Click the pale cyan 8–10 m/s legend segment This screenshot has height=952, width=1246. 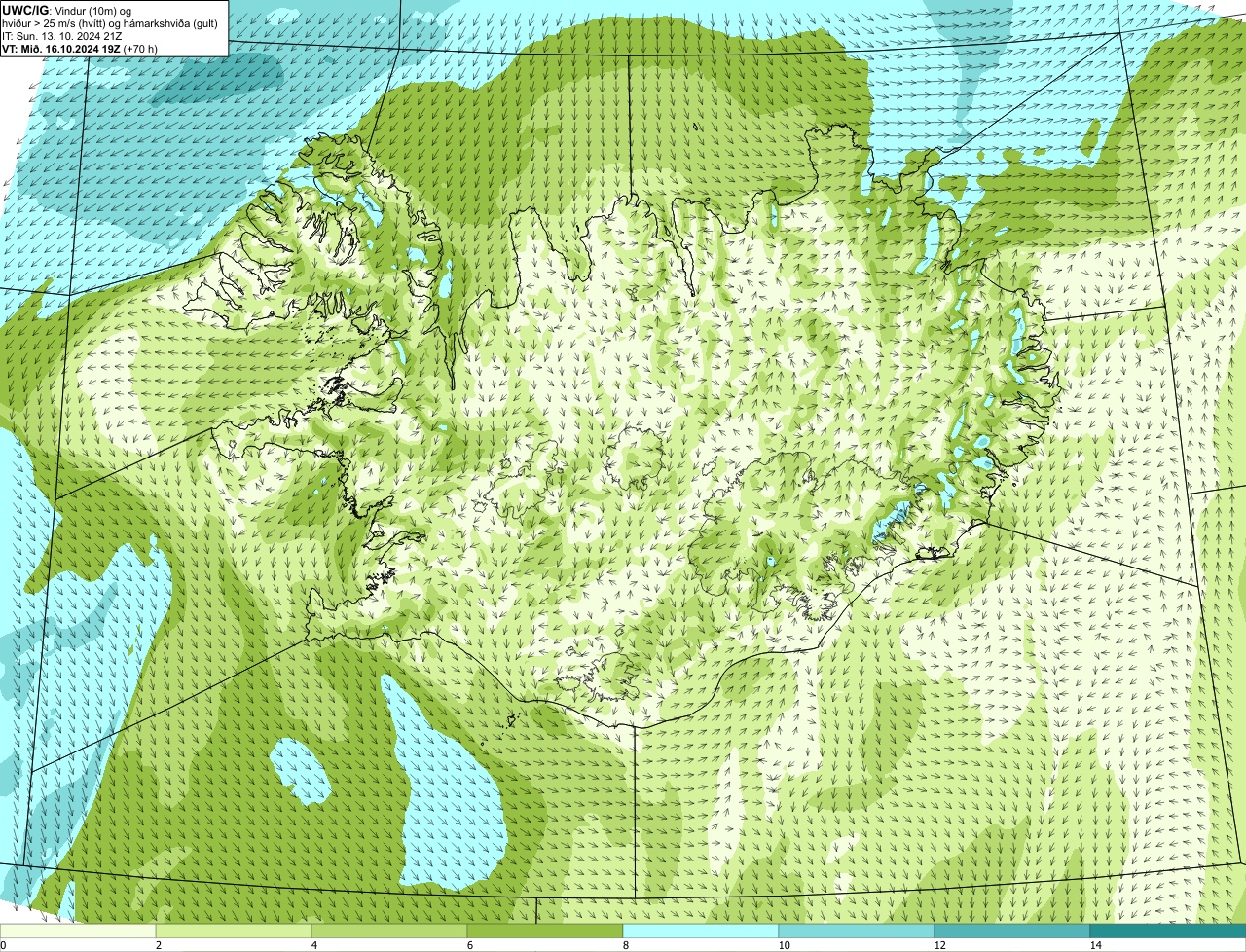pos(701,931)
